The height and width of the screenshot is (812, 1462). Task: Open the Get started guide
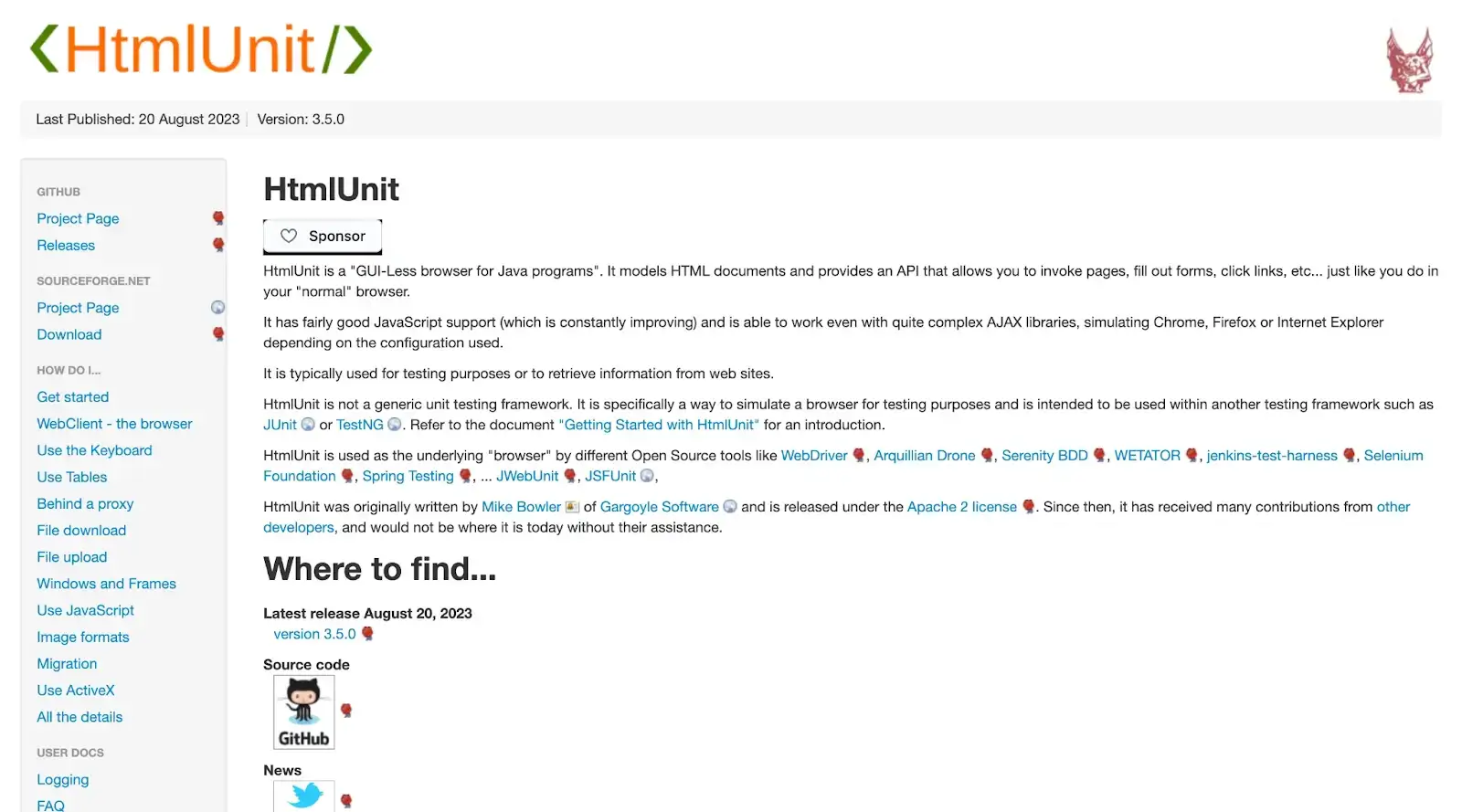click(x=73, y=396)
